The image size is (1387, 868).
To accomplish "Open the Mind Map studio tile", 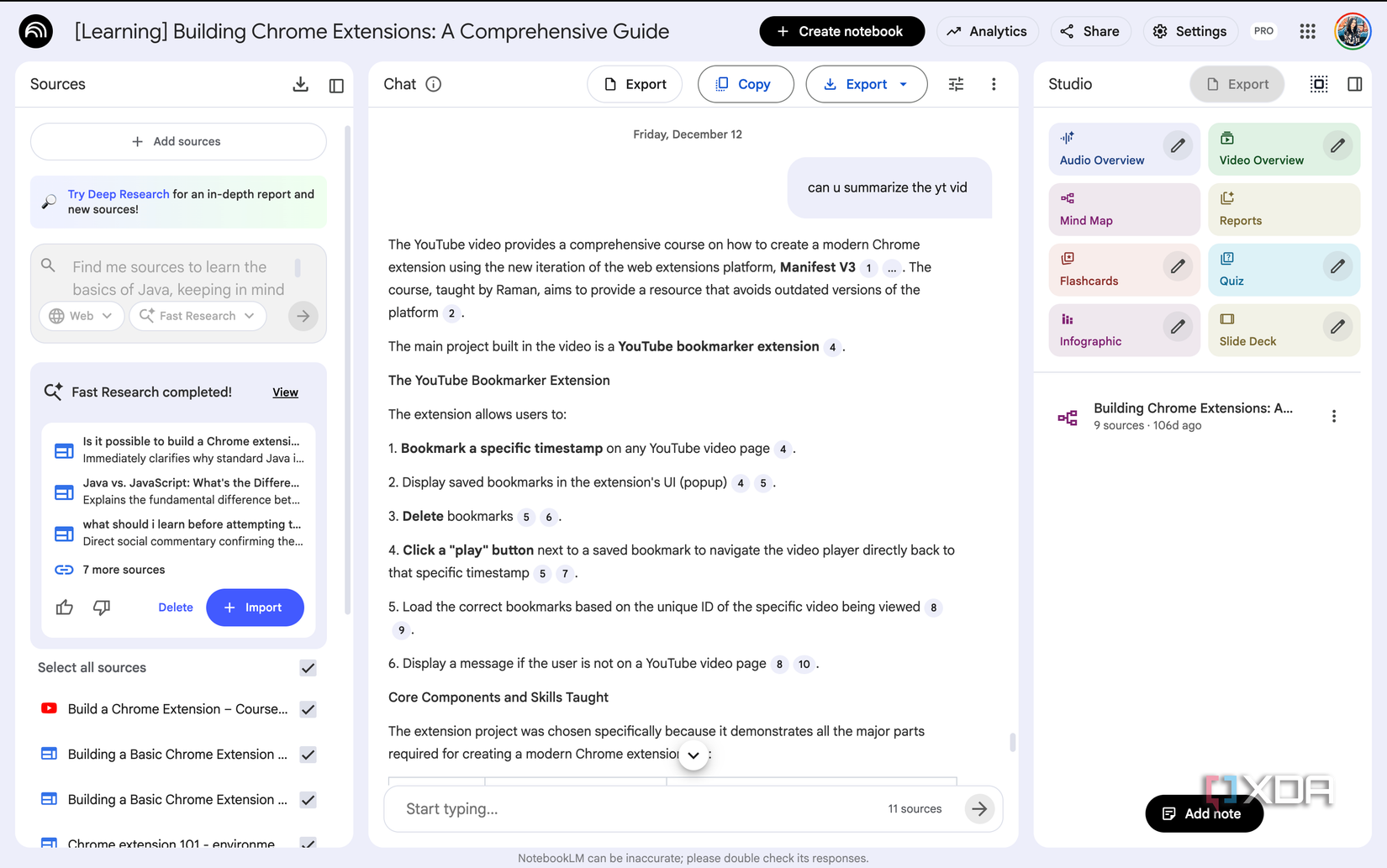I will [1124, 209].
